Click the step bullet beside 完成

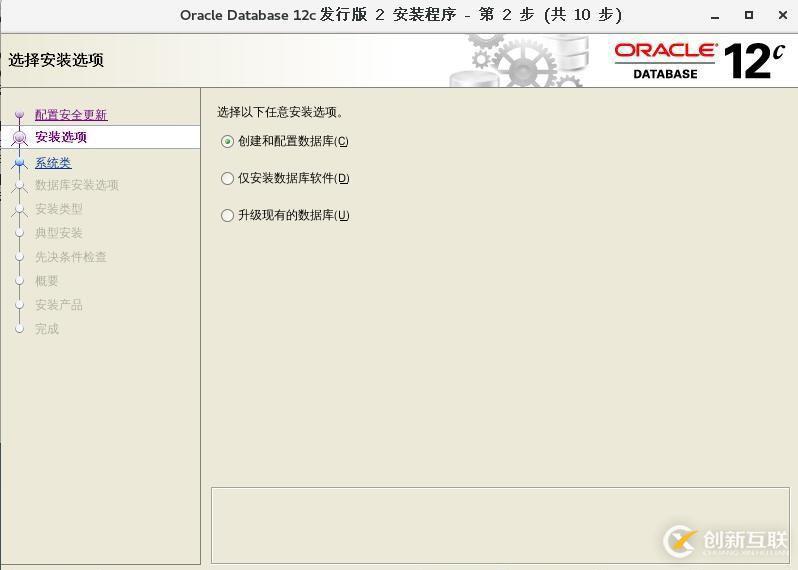(19, 328)
